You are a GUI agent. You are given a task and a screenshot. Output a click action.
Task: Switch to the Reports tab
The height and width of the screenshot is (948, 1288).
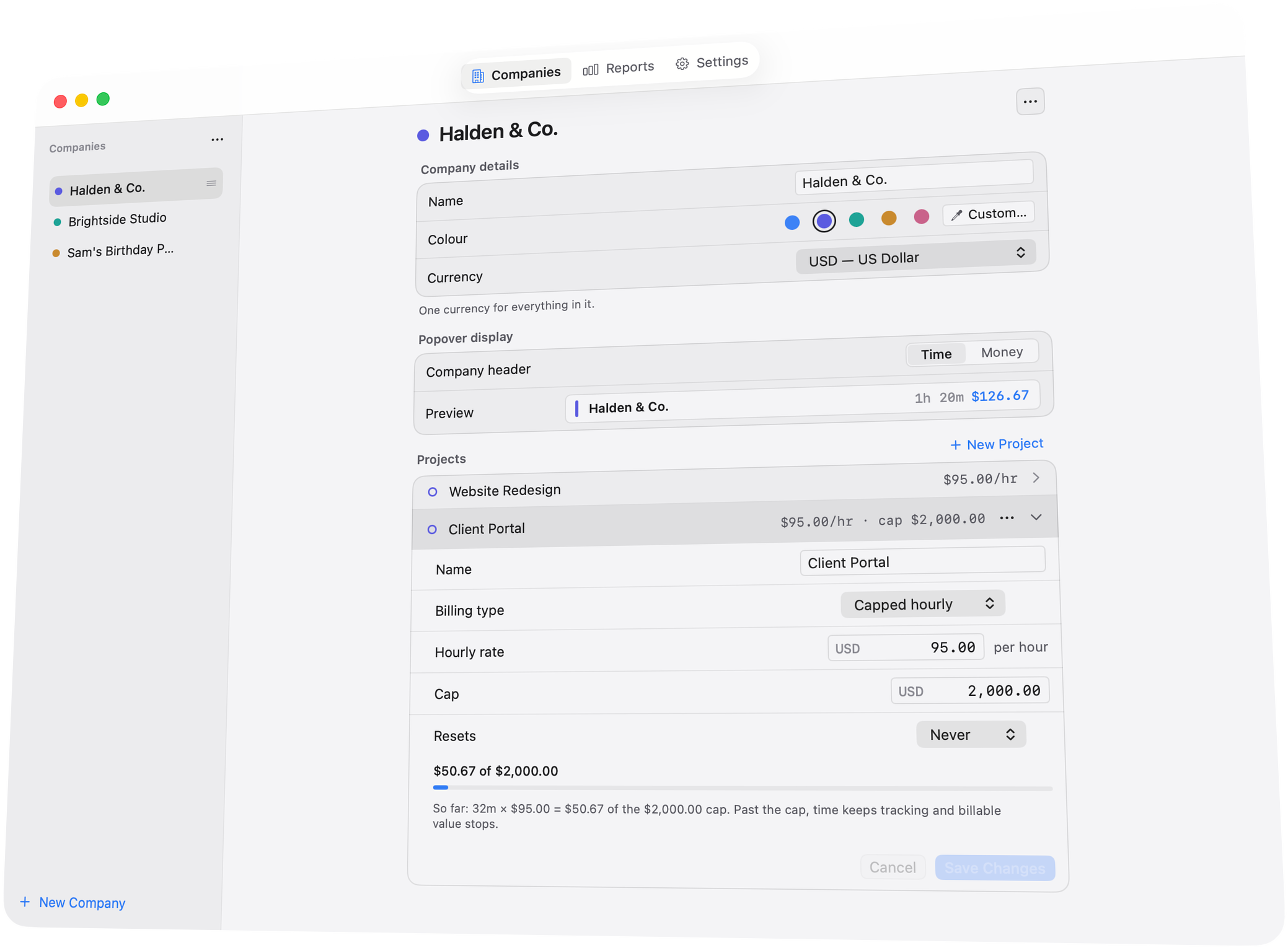(x=619, y=68)
